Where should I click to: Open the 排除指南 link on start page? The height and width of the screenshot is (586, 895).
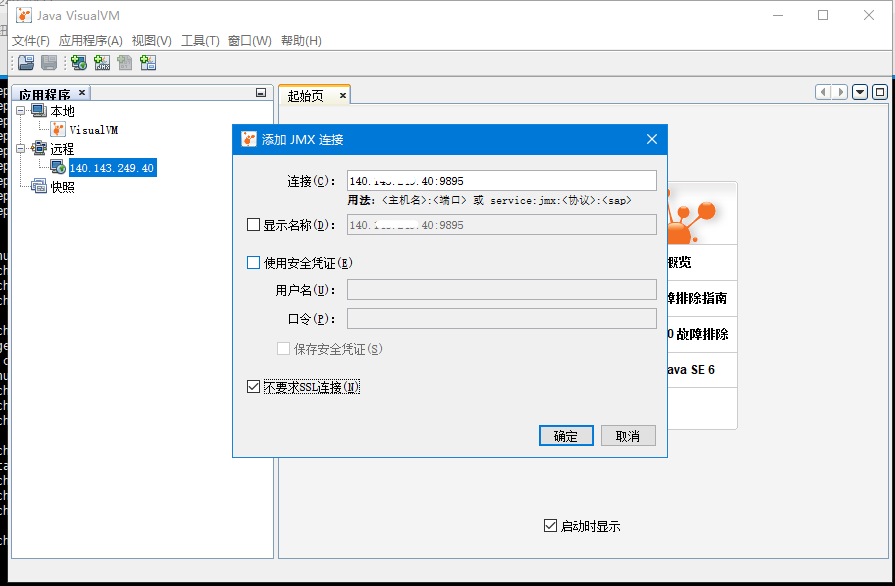(x=697, y=298)
